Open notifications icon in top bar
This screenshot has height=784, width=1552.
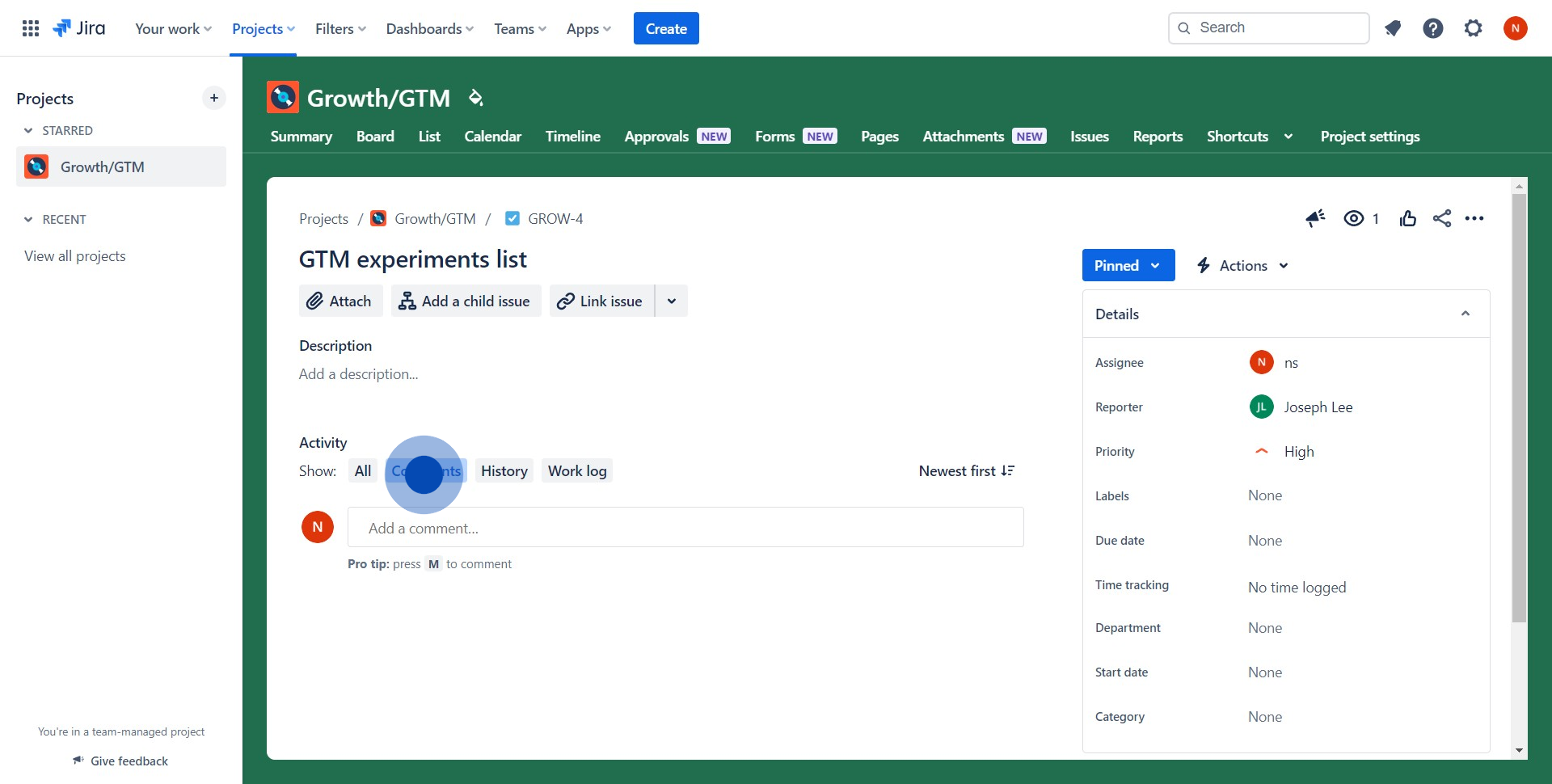(1393, 28)
